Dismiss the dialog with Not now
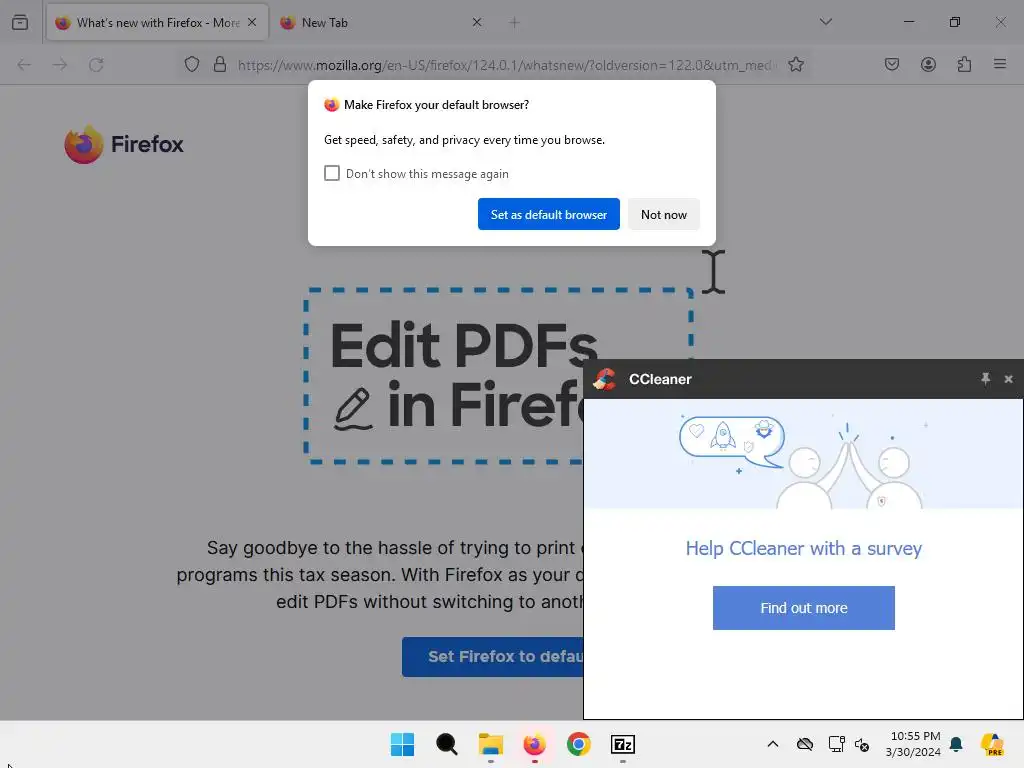1024x768 pixels. [664, 214]
